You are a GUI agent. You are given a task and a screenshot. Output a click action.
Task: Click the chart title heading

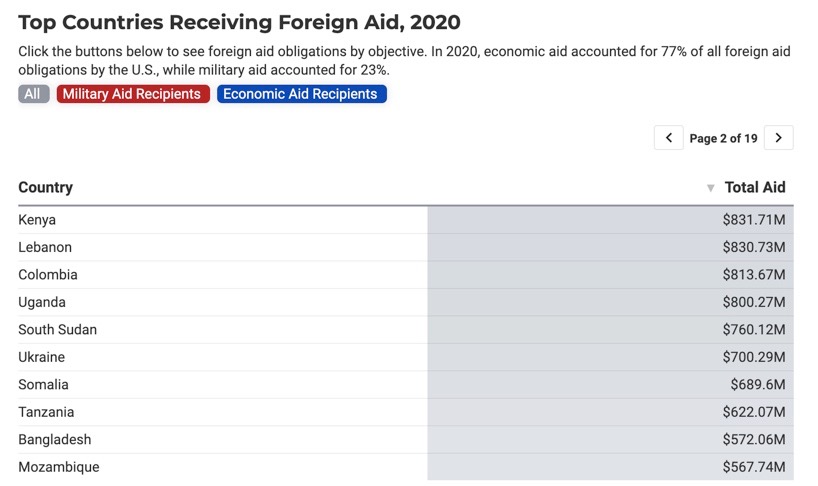[x=239, y=22]
